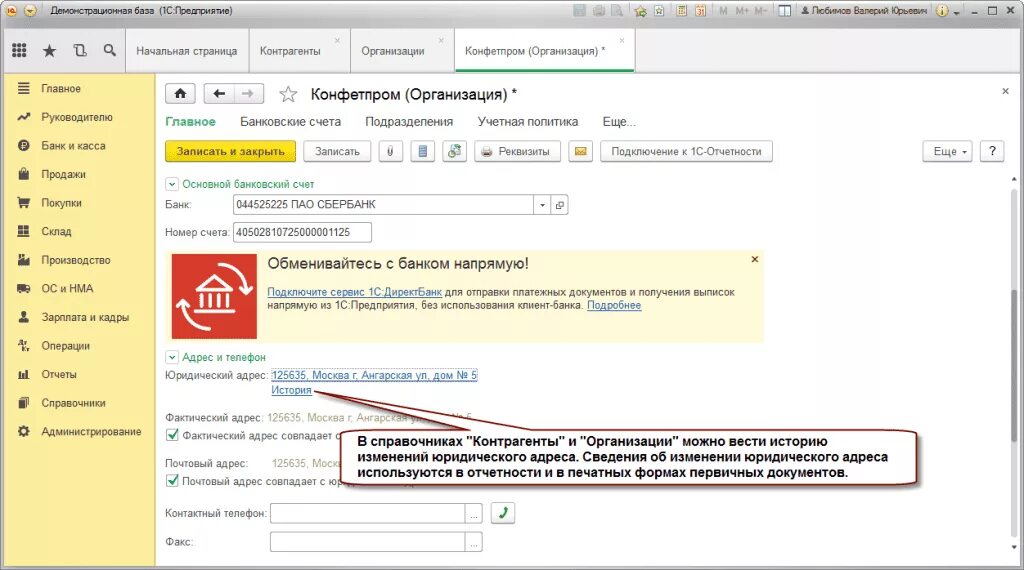
Task: Click the Номер счета input field
Action: tap(302, 232)
